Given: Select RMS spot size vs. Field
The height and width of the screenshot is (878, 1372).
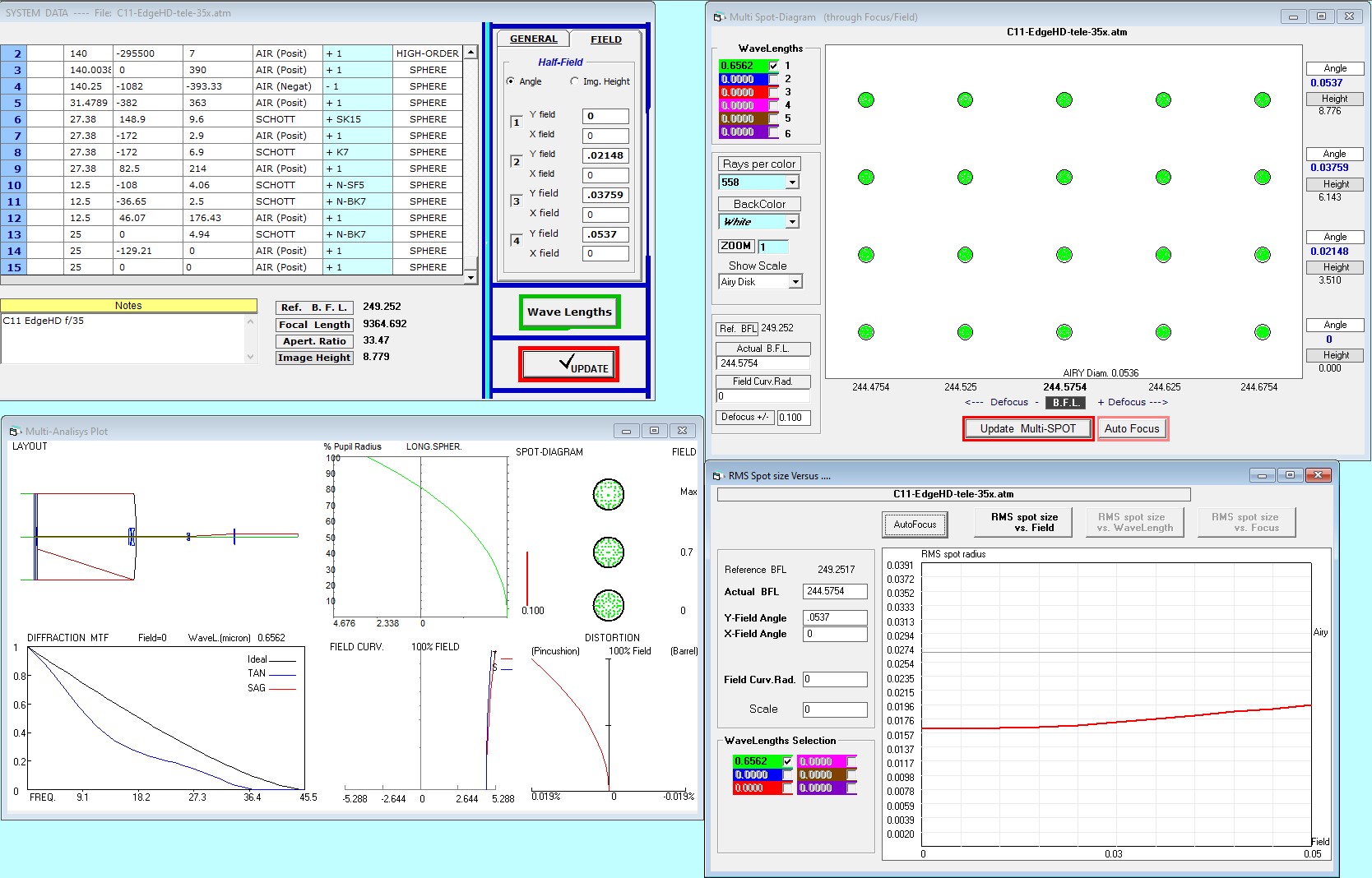Looking at the screenshot, I should click(x=1024, y=522).
